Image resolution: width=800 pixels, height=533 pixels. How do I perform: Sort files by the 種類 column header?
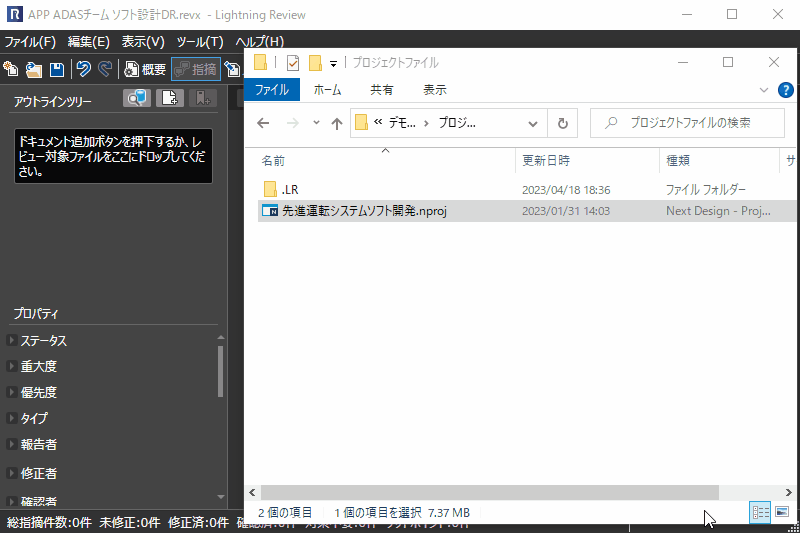(x=719, y=161)
